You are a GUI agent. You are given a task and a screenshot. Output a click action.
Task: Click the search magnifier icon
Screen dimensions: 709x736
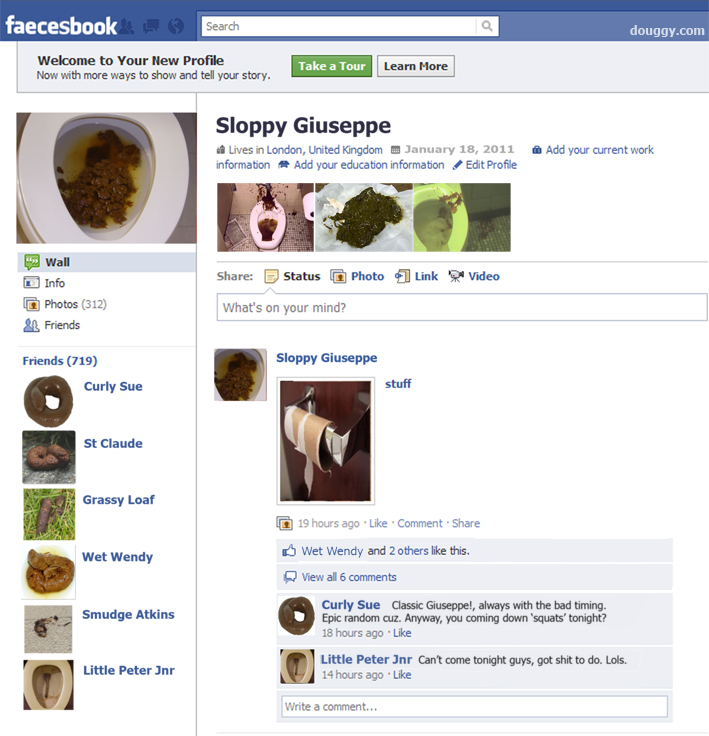click(487, 26)
